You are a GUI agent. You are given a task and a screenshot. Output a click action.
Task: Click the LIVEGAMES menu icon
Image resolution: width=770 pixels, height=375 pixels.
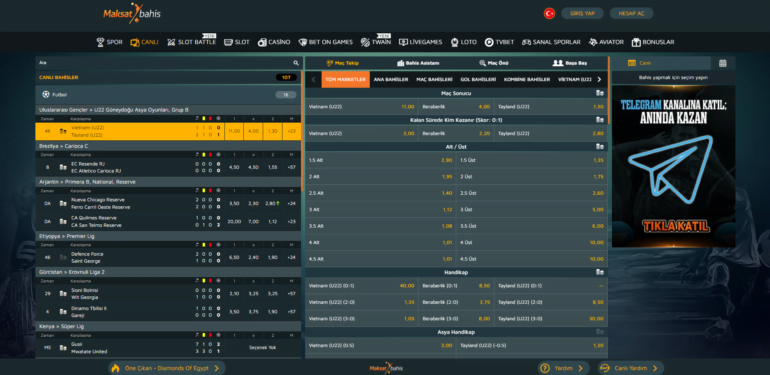click(x=403, y=42)
